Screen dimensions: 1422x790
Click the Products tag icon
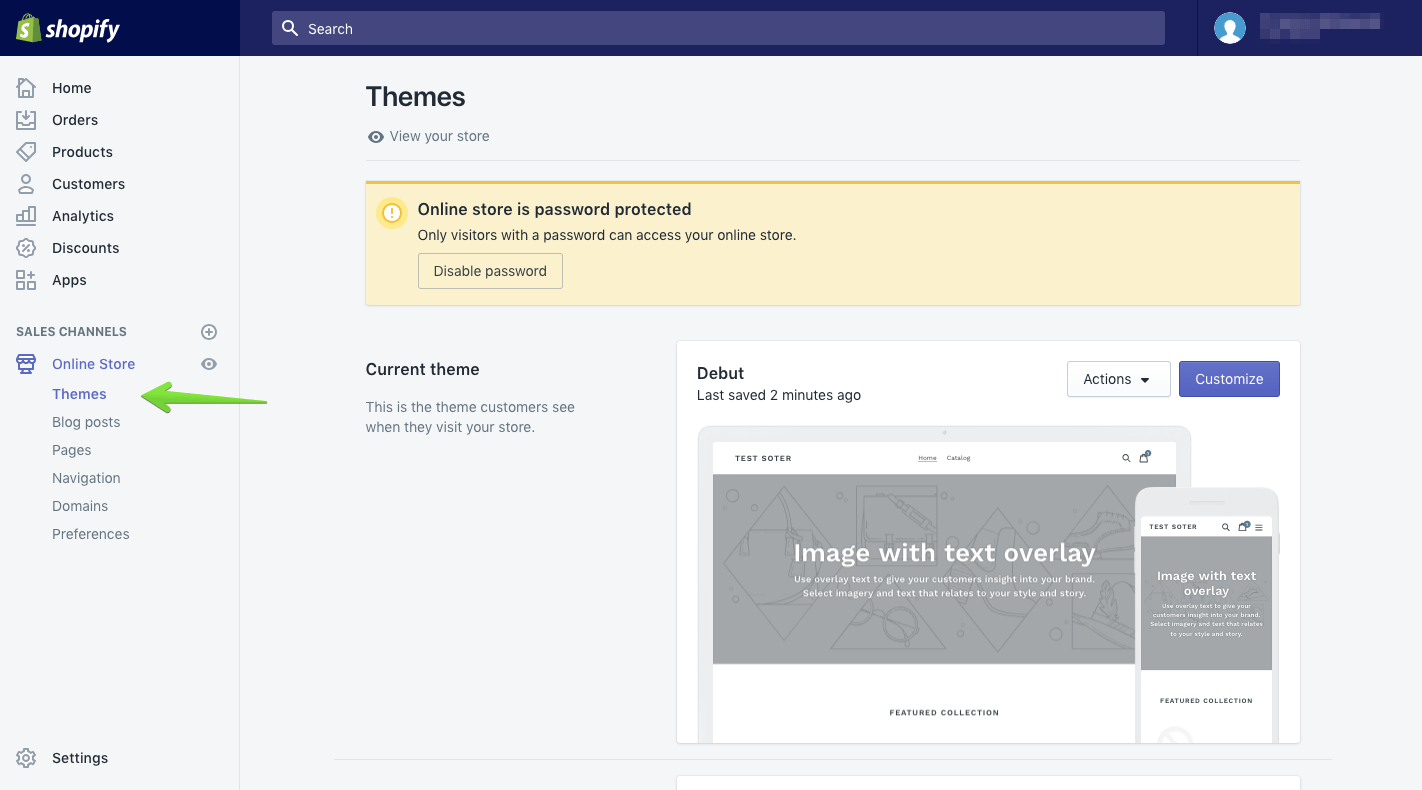(x=26, y=152)
